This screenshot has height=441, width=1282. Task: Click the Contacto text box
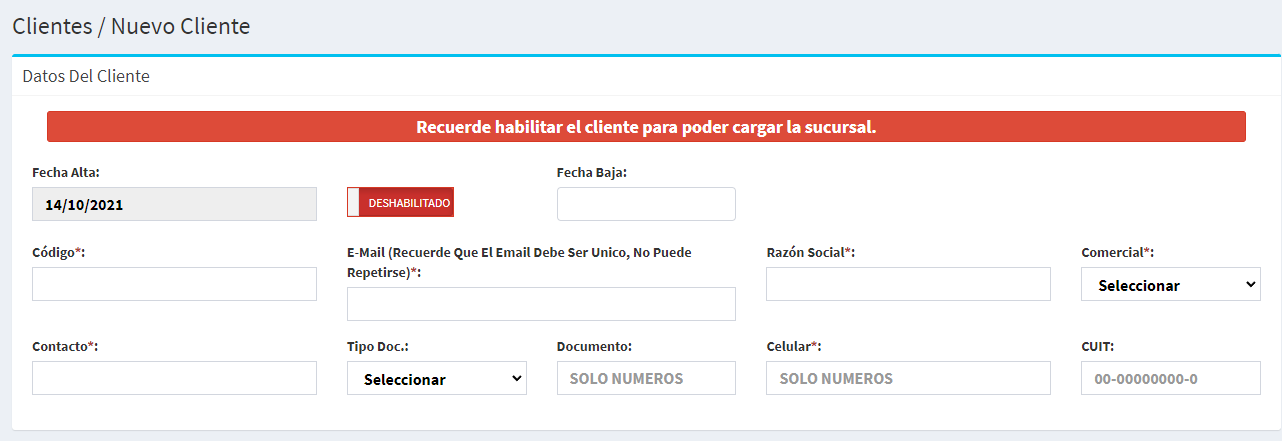(x=174, y=378)
